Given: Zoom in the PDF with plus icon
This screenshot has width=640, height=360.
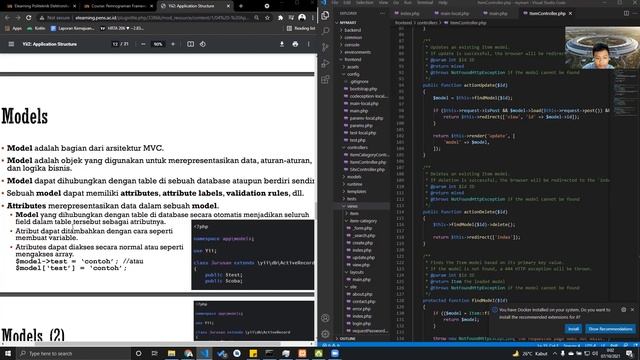Looking at the screenshot, I should (173, 44).
